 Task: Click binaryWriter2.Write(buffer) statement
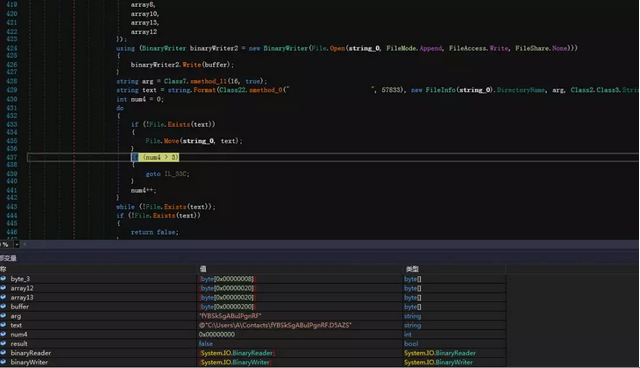point(182,64)
